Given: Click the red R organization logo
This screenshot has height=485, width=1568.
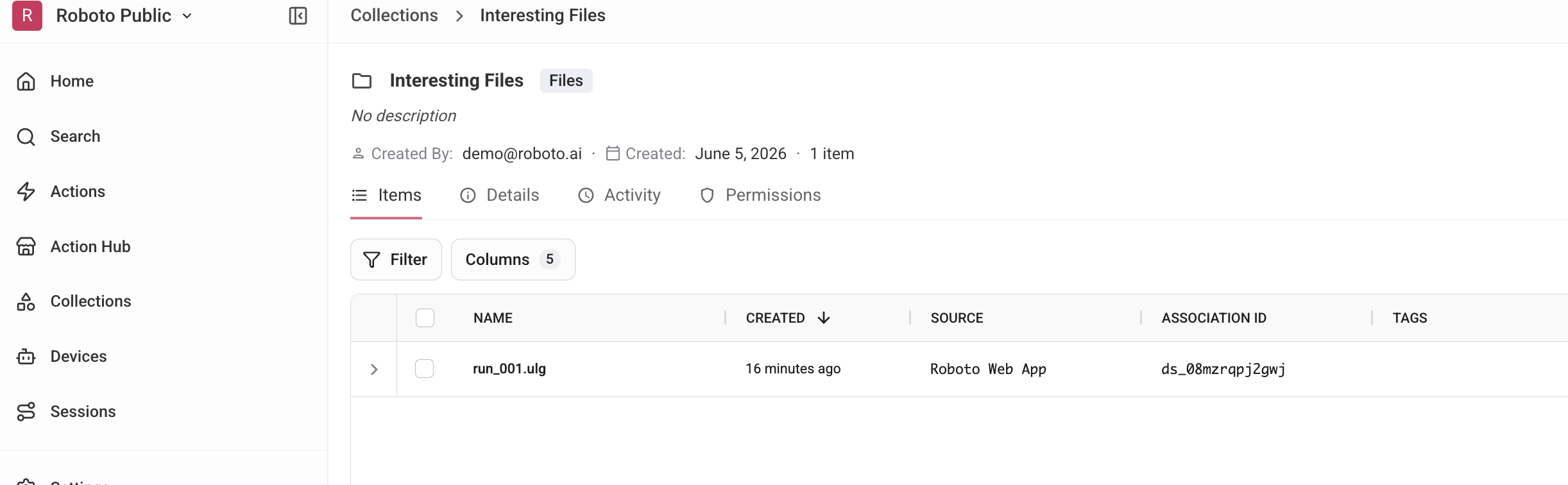Looking at the screenshot, I should click(x=27, y=15).
